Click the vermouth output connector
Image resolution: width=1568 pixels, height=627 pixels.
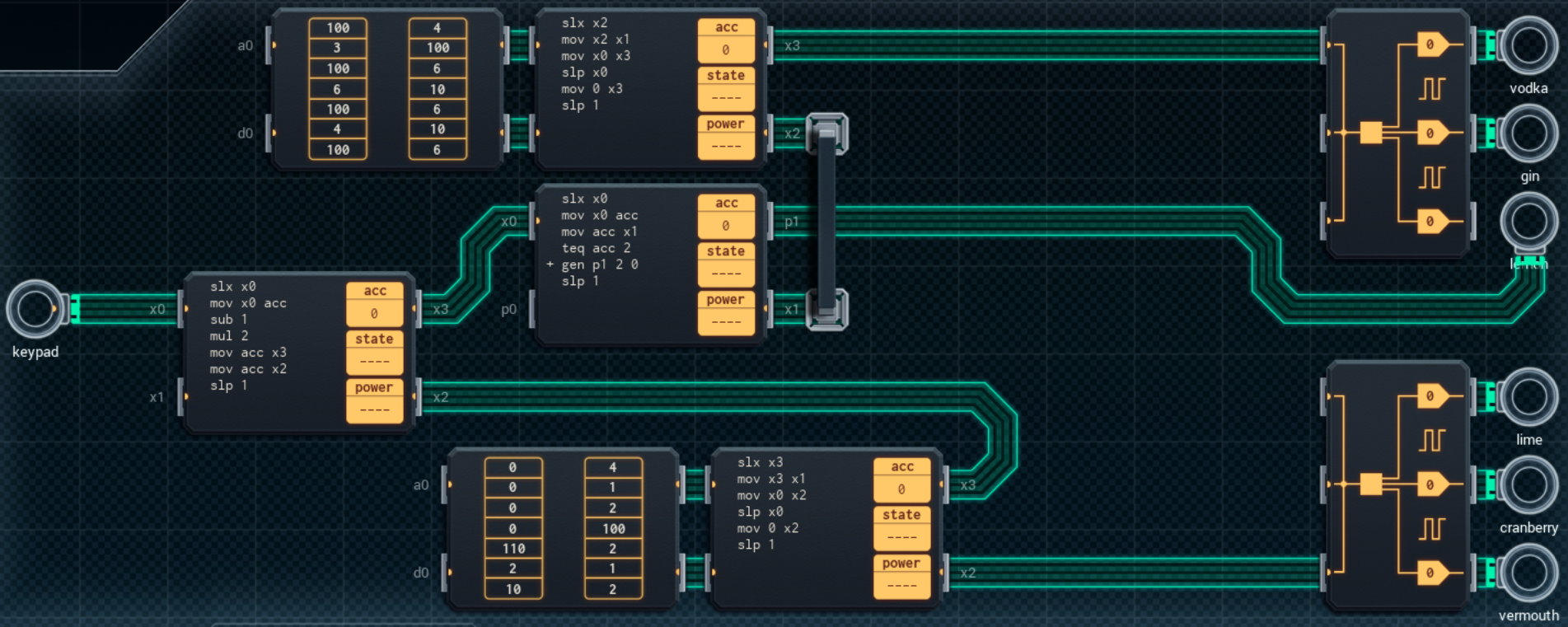tap(1528, 573)
